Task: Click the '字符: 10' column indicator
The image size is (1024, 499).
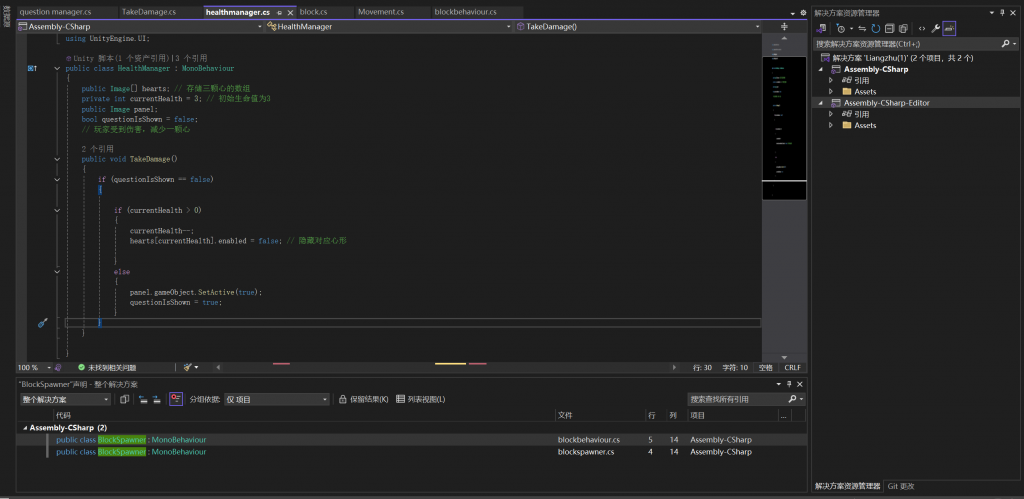Action: click(735, 368)
